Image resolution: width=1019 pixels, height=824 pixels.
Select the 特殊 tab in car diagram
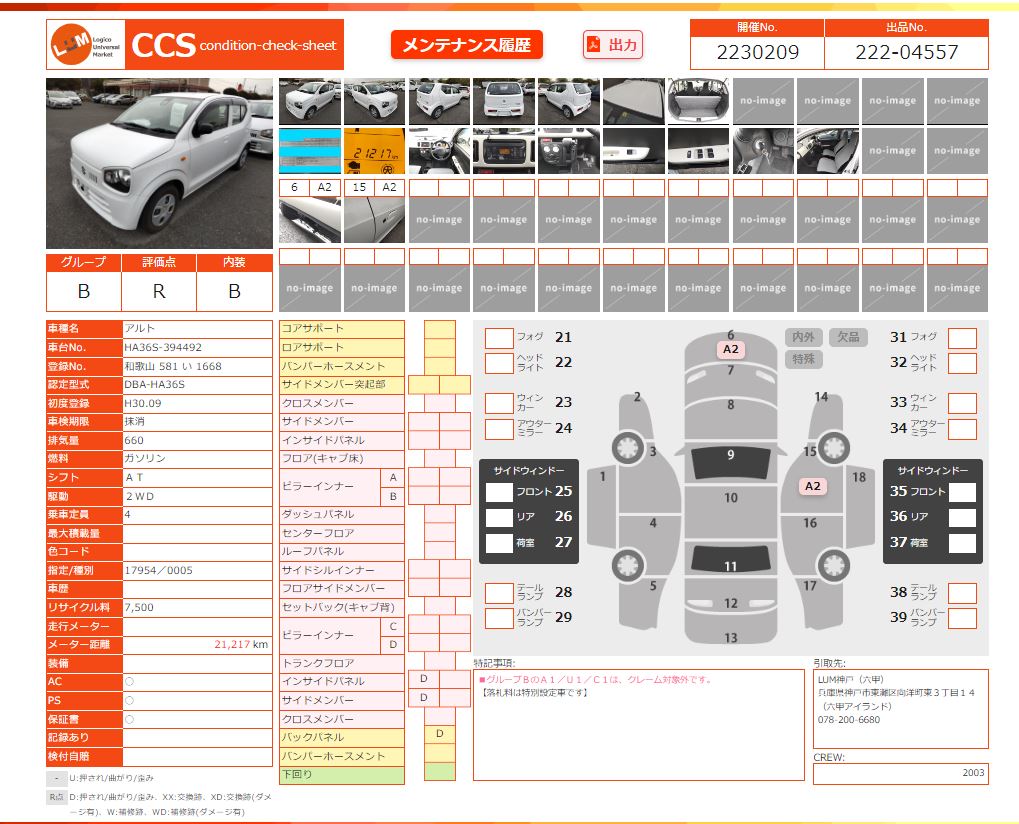(x=804, y=359)
